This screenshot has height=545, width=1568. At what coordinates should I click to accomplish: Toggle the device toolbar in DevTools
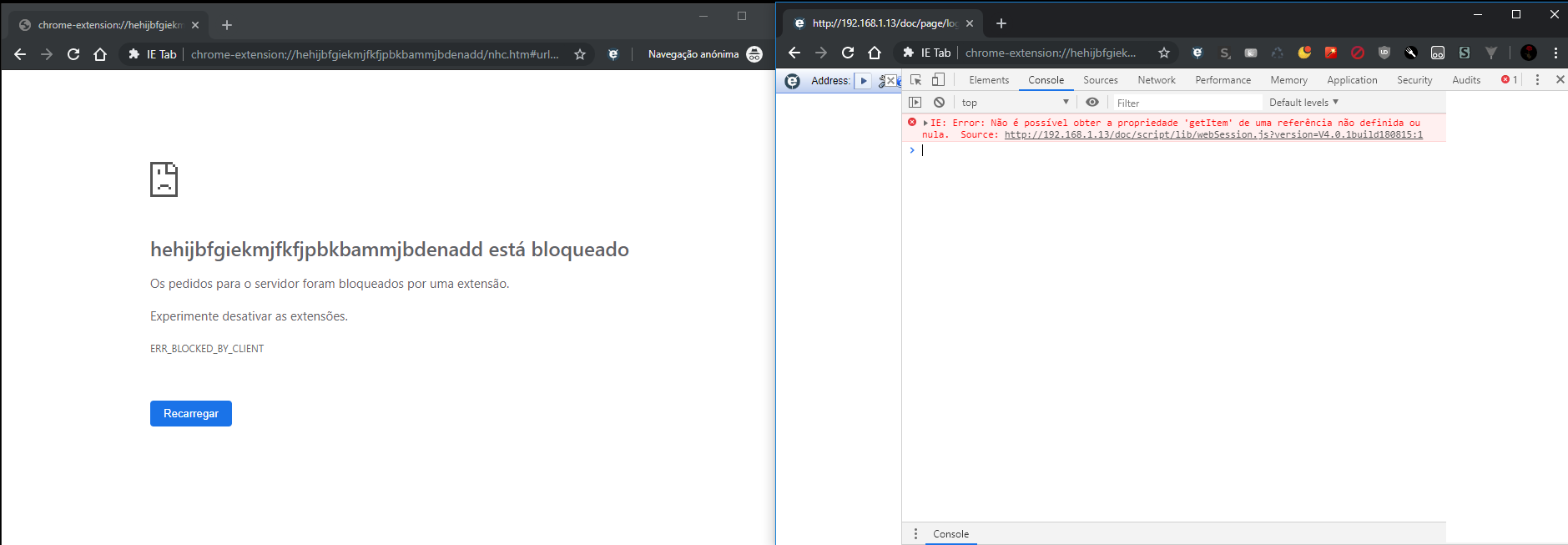click(938, 80)
